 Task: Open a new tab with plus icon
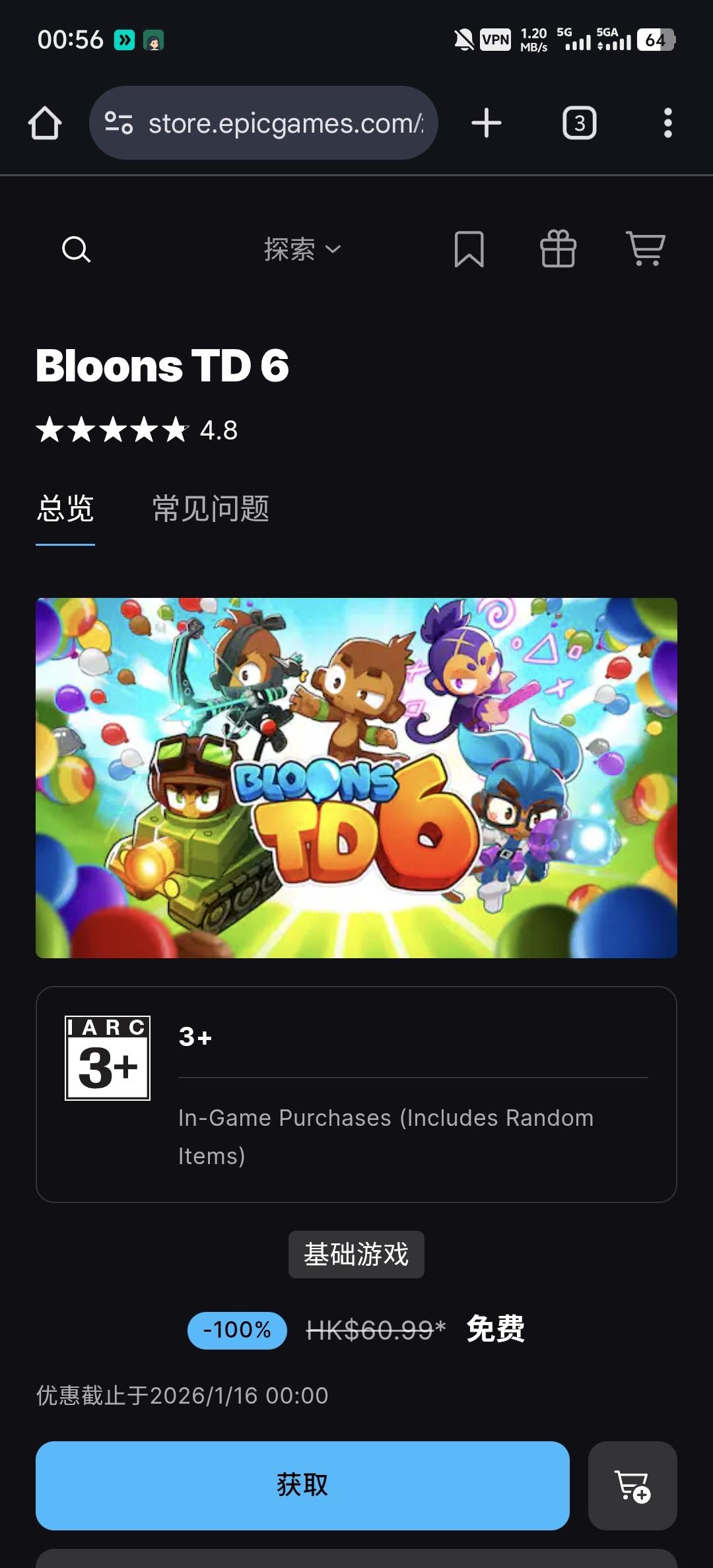tap(487, 123)
